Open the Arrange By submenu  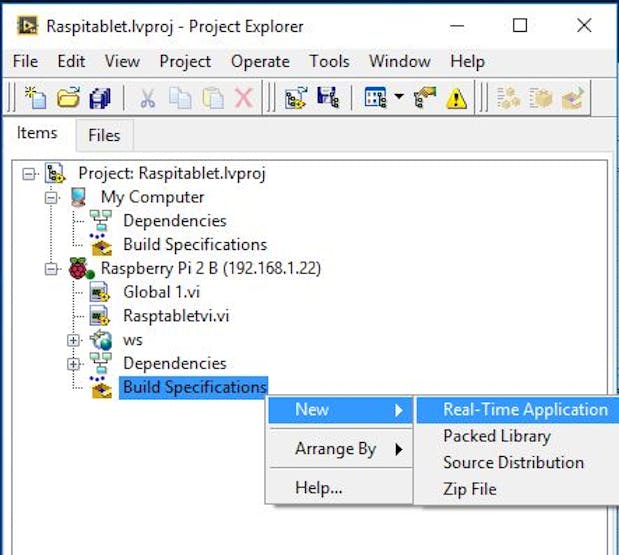pos(340,449)
